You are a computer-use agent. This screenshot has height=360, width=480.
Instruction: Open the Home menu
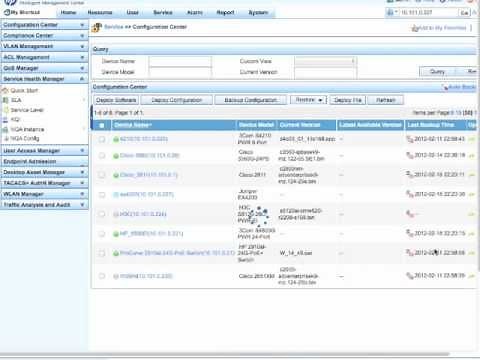tap(68, 13)
